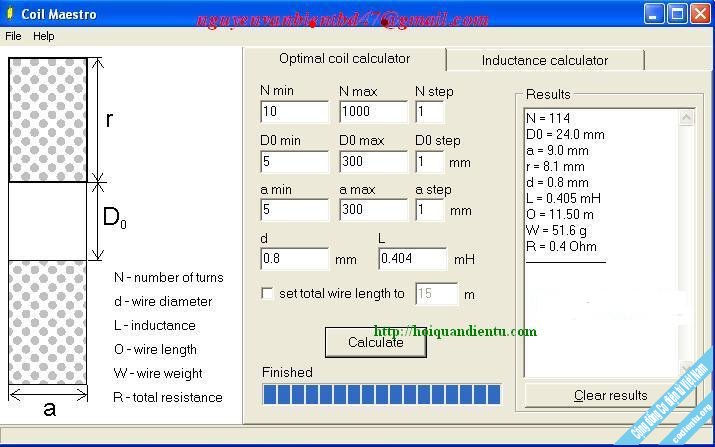
Task: Click the Clear results button
Action: pos(610,395)
